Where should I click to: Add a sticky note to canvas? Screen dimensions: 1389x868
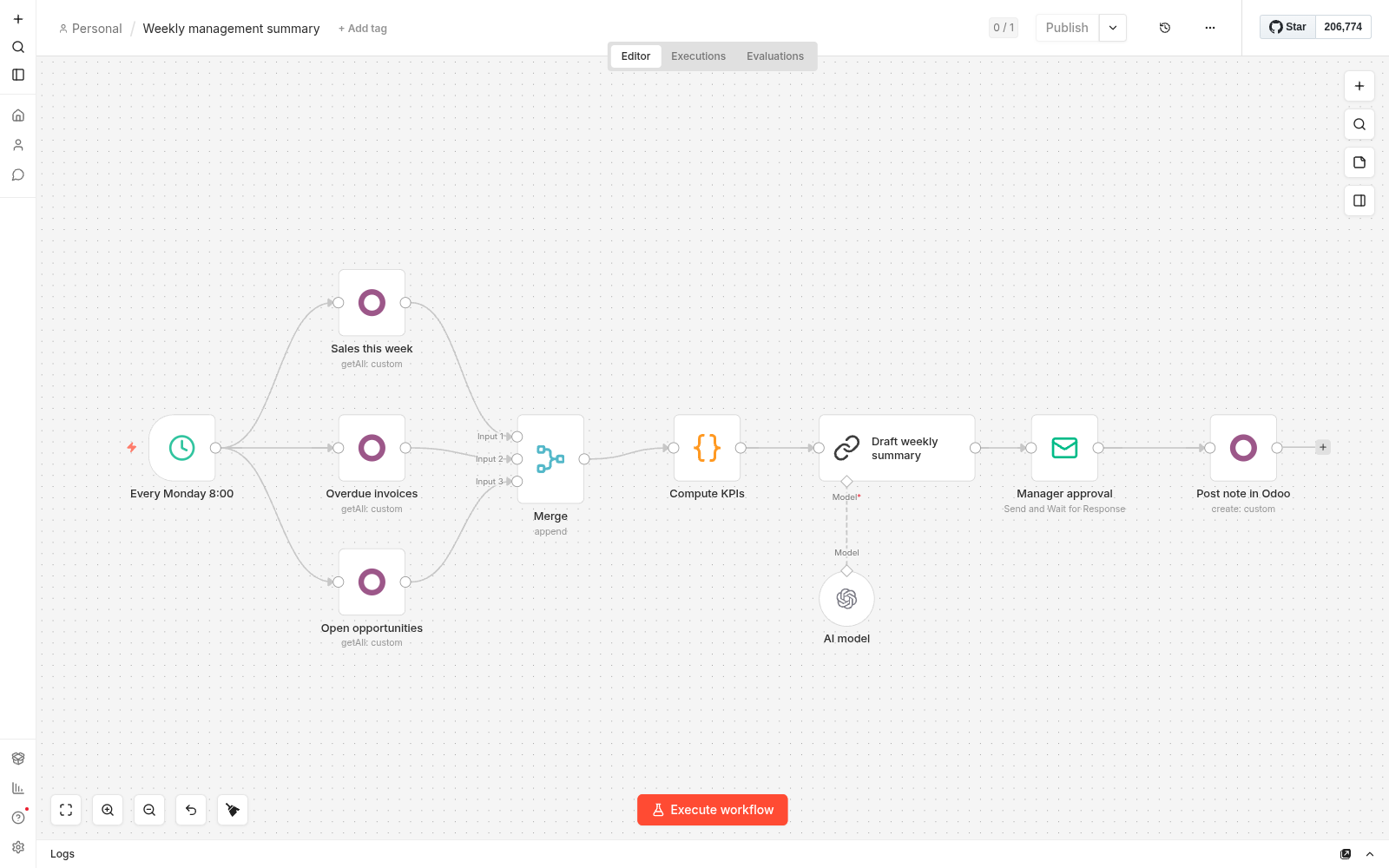(x=1359, y=162)
